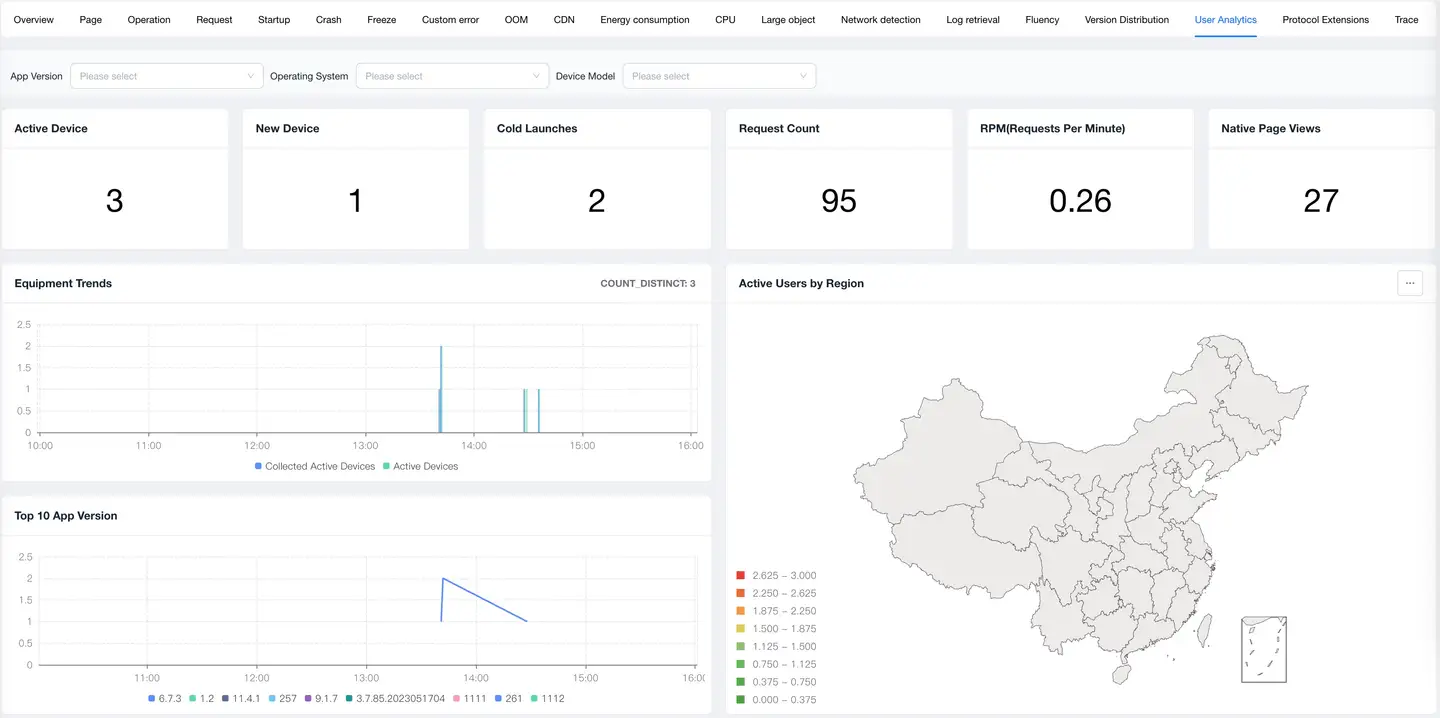Go to the Network detection tab

pyautogui.click(x=880, y=20)
